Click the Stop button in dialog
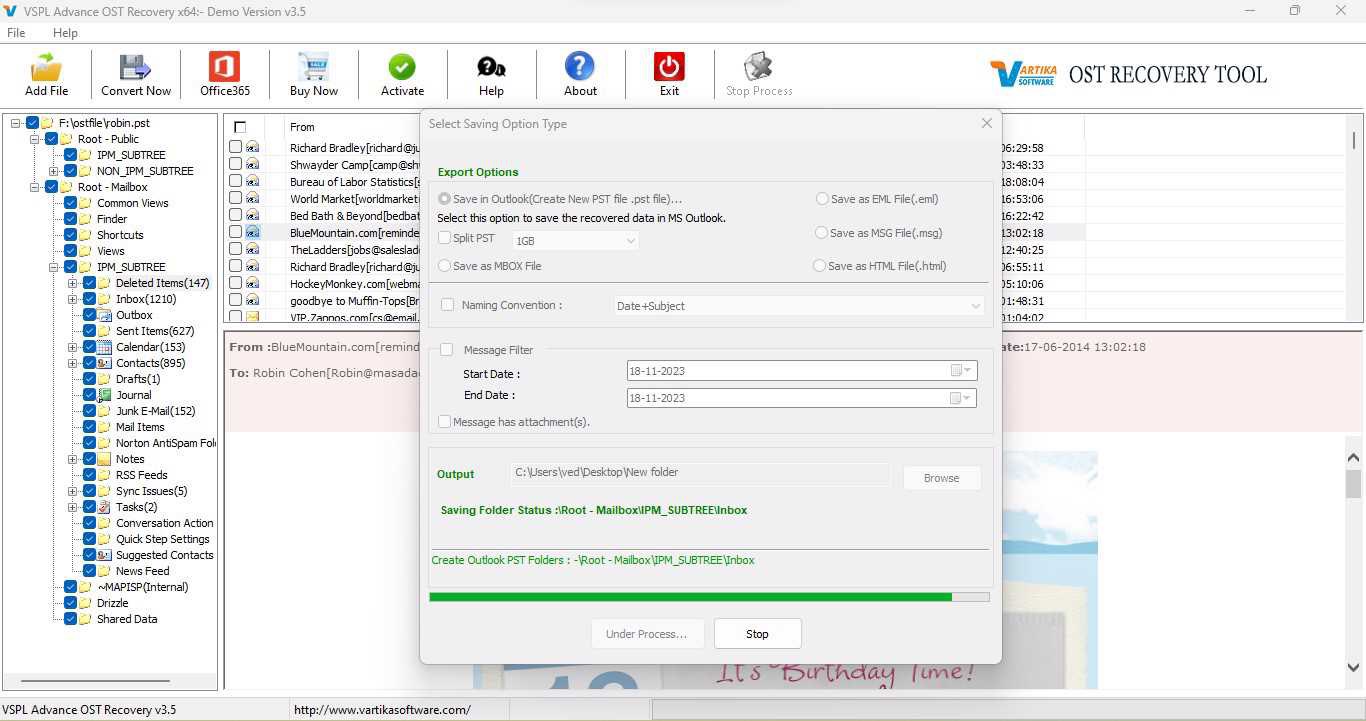 tap(757, 634)
